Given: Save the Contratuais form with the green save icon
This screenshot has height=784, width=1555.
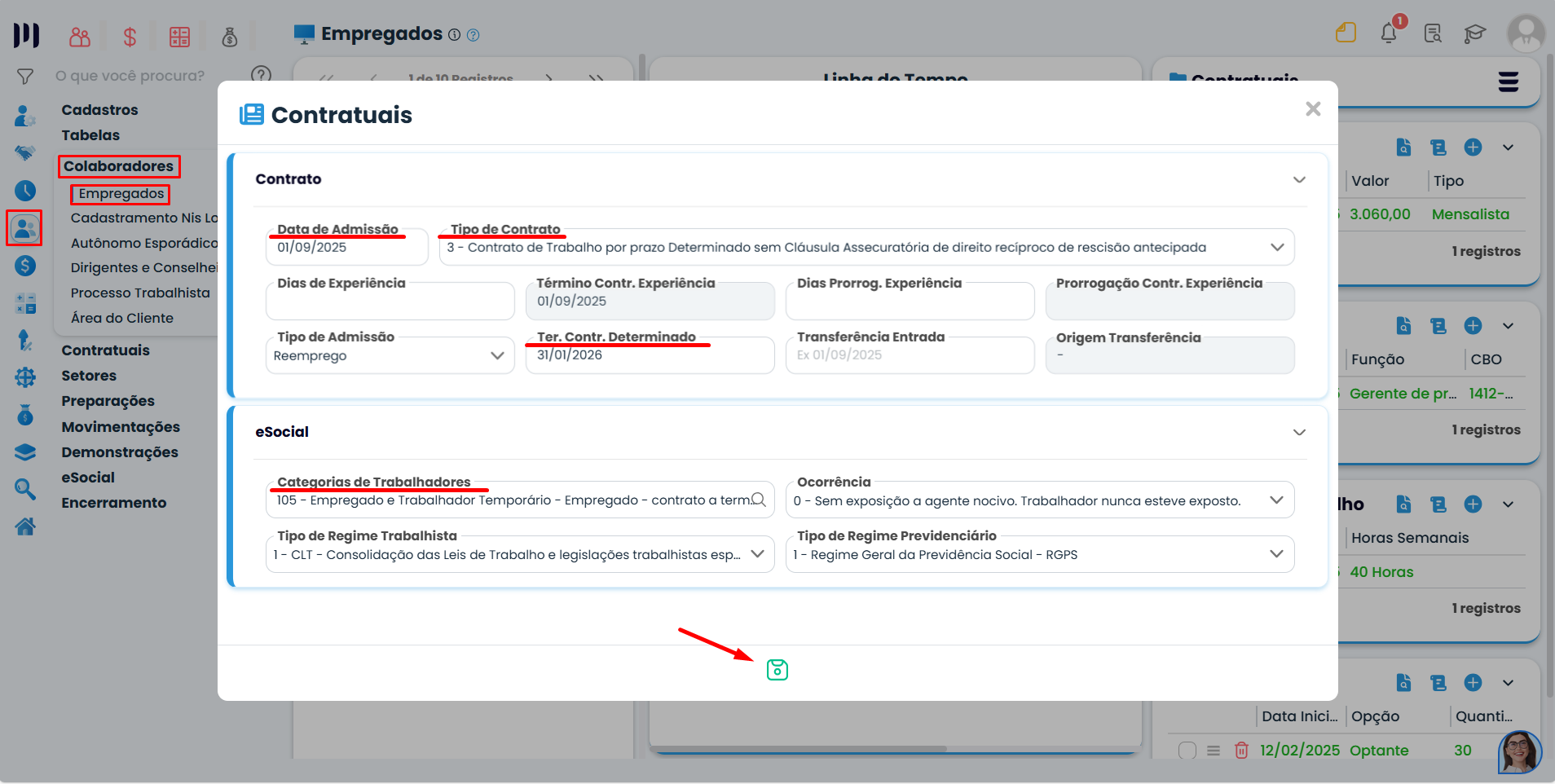Looking at the screenshot, I should [x=777, y=670].
